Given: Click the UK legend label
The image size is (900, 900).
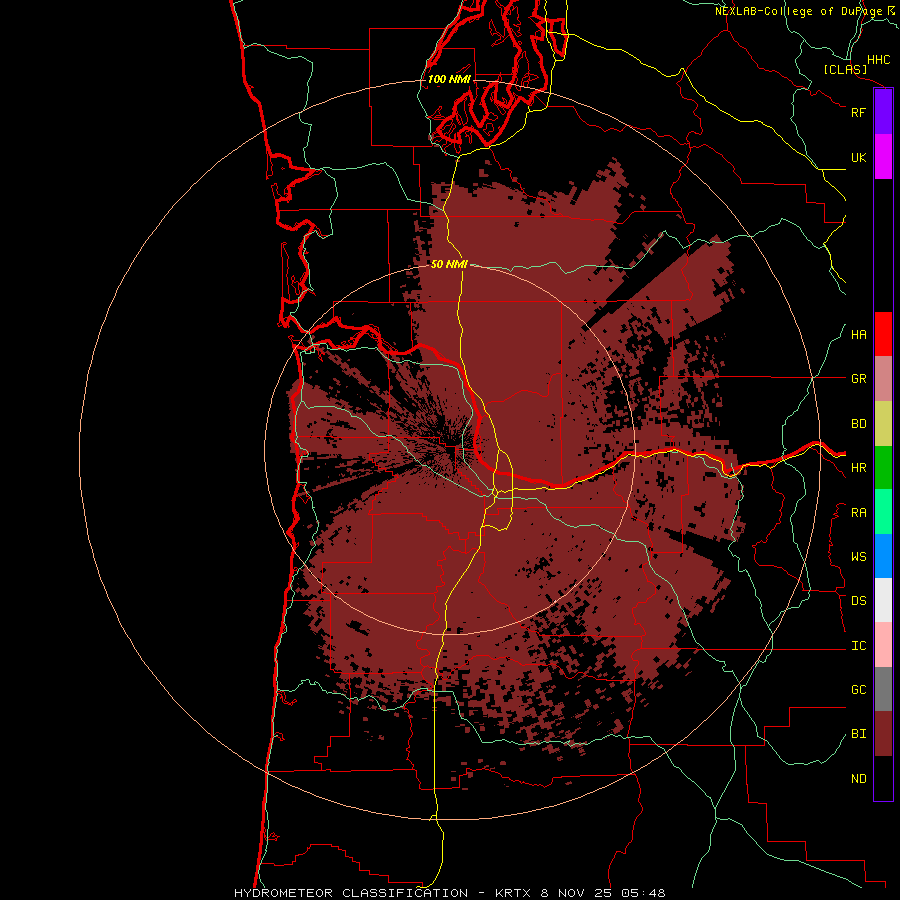Looking at the screenshot, I should (x=858, y=157).
